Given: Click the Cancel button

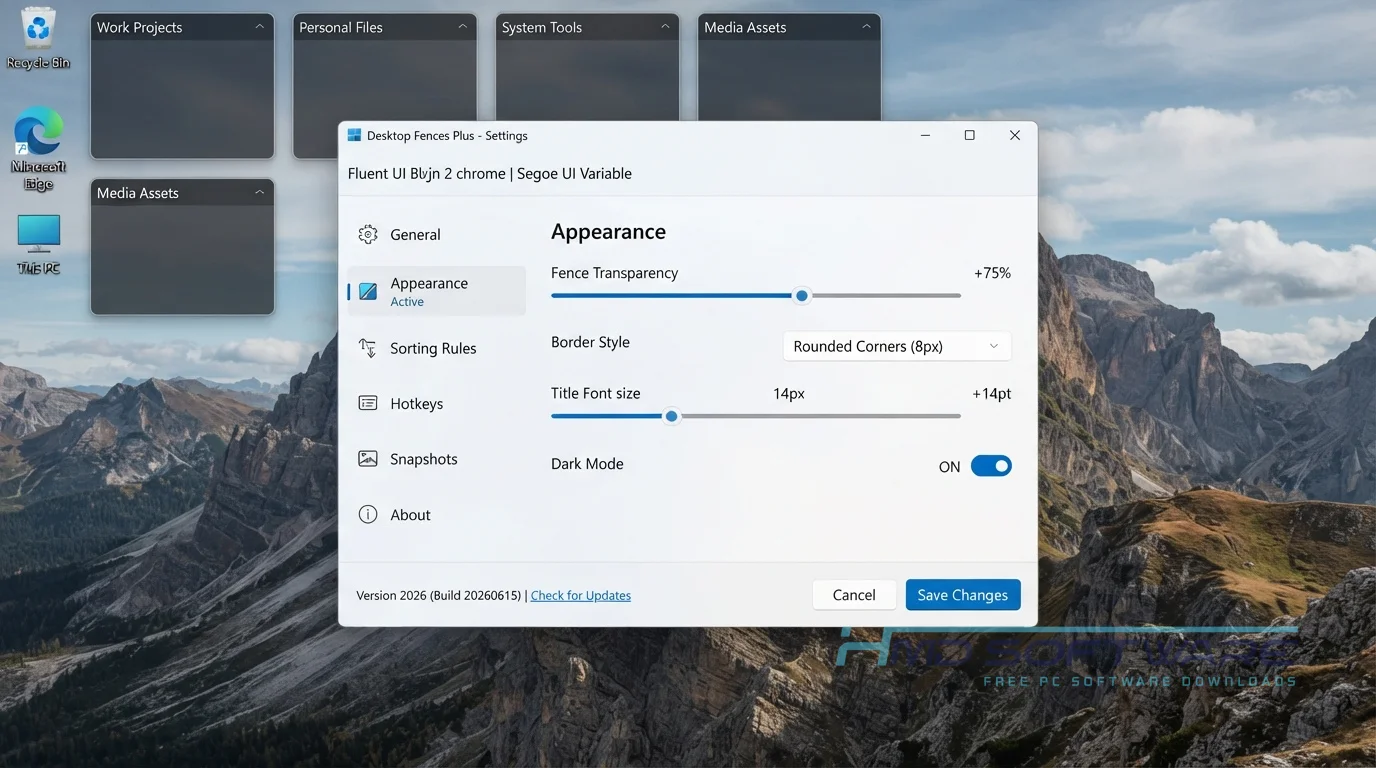Looking at the screenshot, I should pyautogui.click(x=854, y=595).
